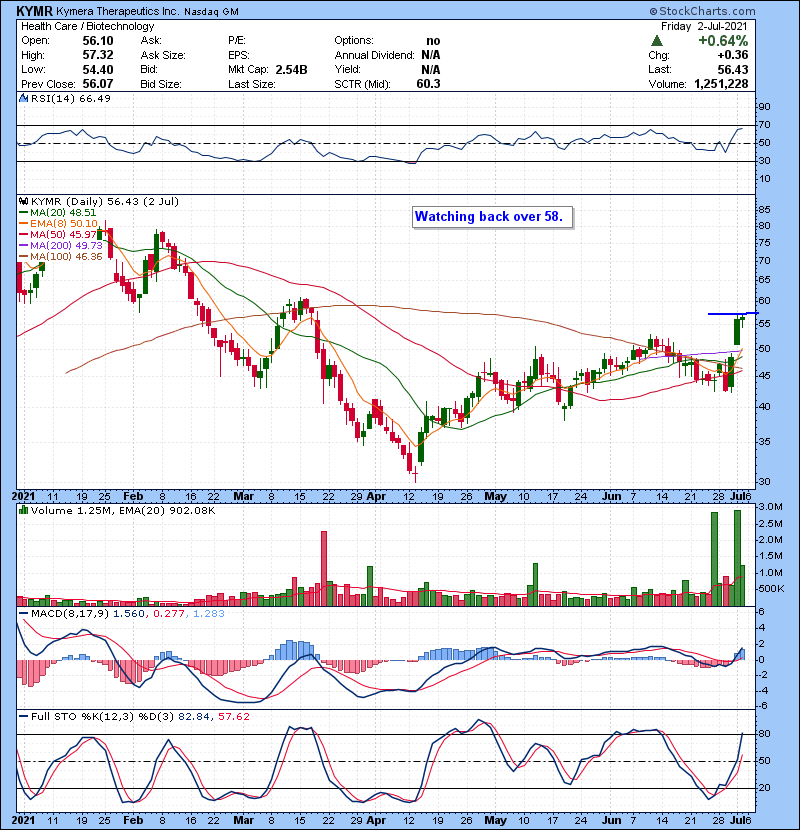Viewport: 800px width, 830px height.
Task: Click the KYMR (Daily) 56.43 (2 Jul) title
Action: point(105,201)
